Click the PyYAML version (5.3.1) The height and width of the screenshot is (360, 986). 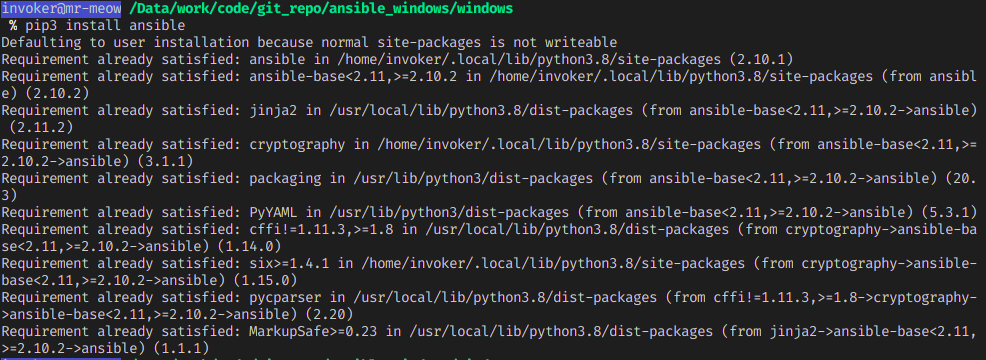click(x=950, y=212)
